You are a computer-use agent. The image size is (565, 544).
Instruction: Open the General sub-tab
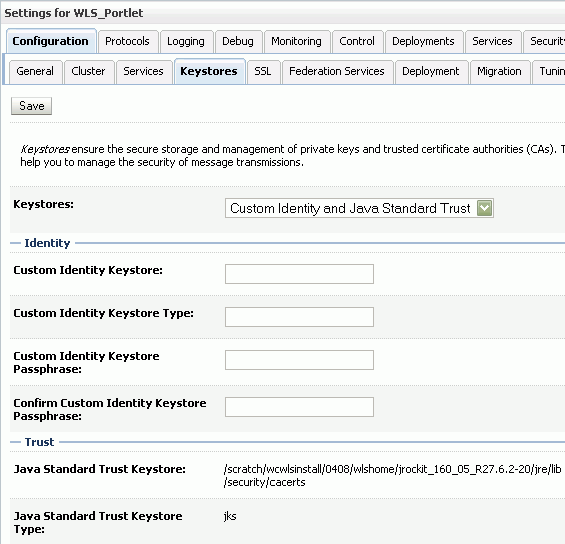tap(35, 71)
